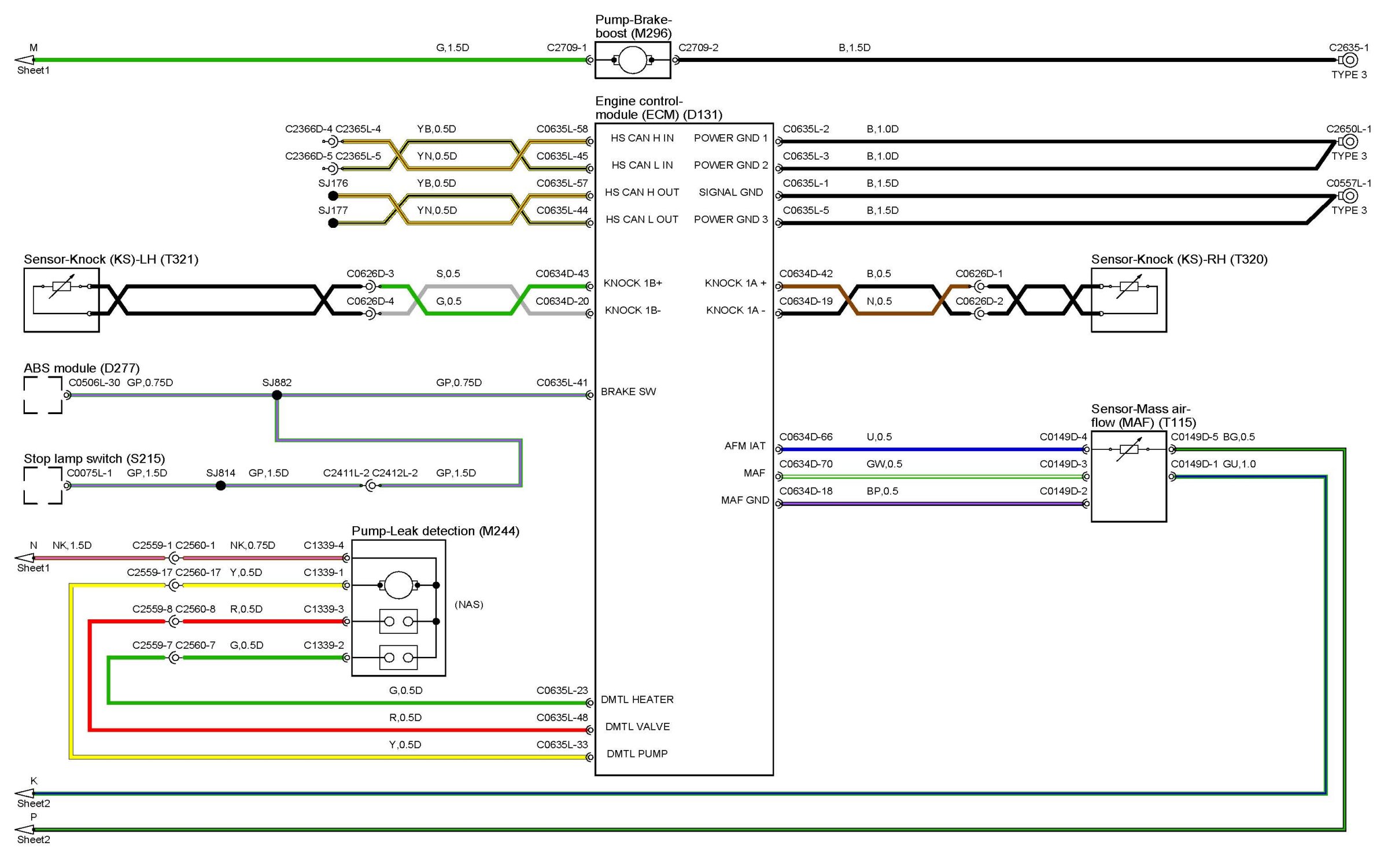This screenshot has width=1388, height=868.
Task: Click the Pump-Brake-boost M296 motor symbol
Action: pyautogui.click(x=632, y=60)
